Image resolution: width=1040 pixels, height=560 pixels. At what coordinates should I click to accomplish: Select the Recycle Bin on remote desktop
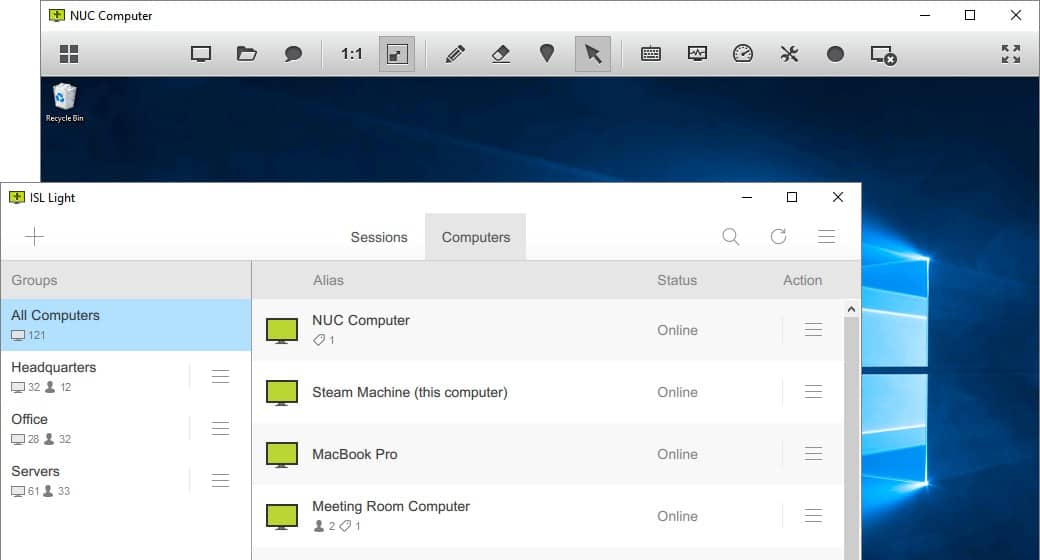64,103
